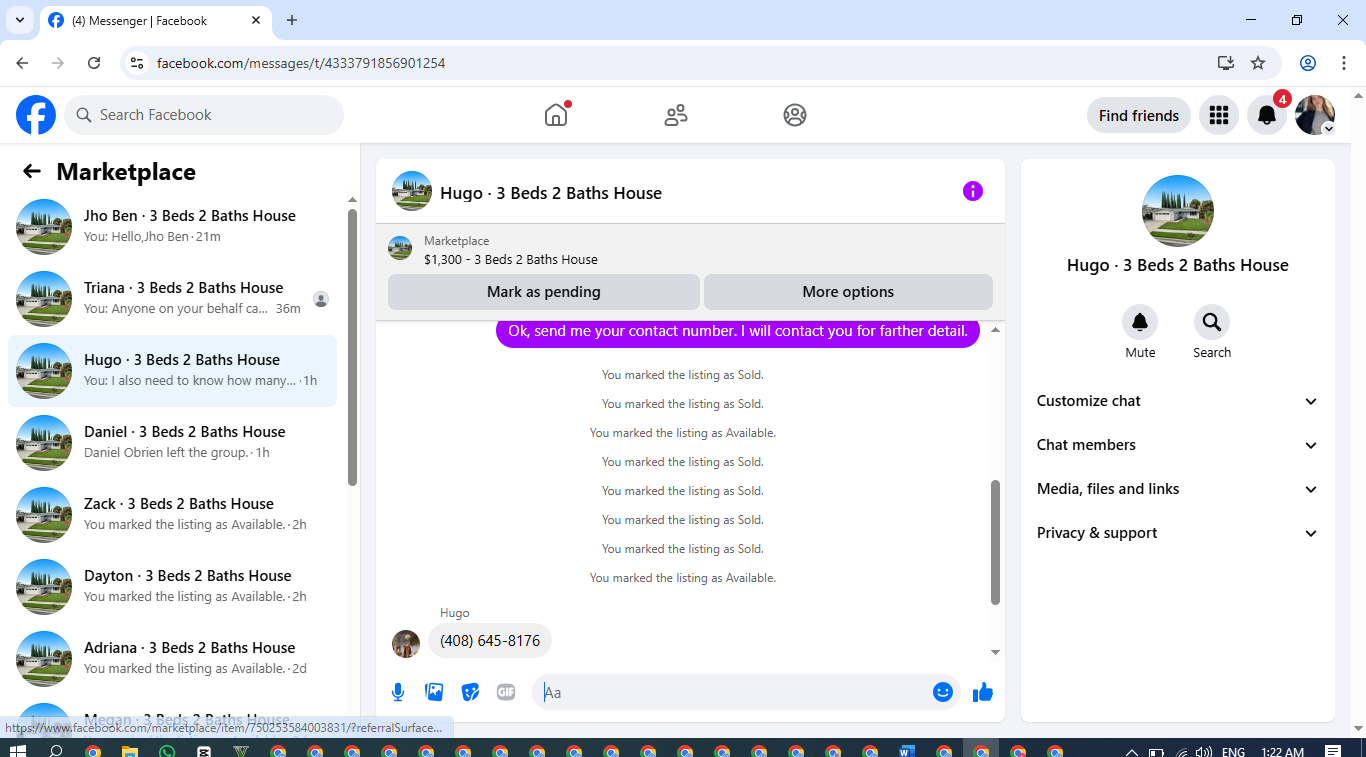Screen dimensions: 1366x757
Task: Open the Daniel conversation
Action: [x=172, y=443]
